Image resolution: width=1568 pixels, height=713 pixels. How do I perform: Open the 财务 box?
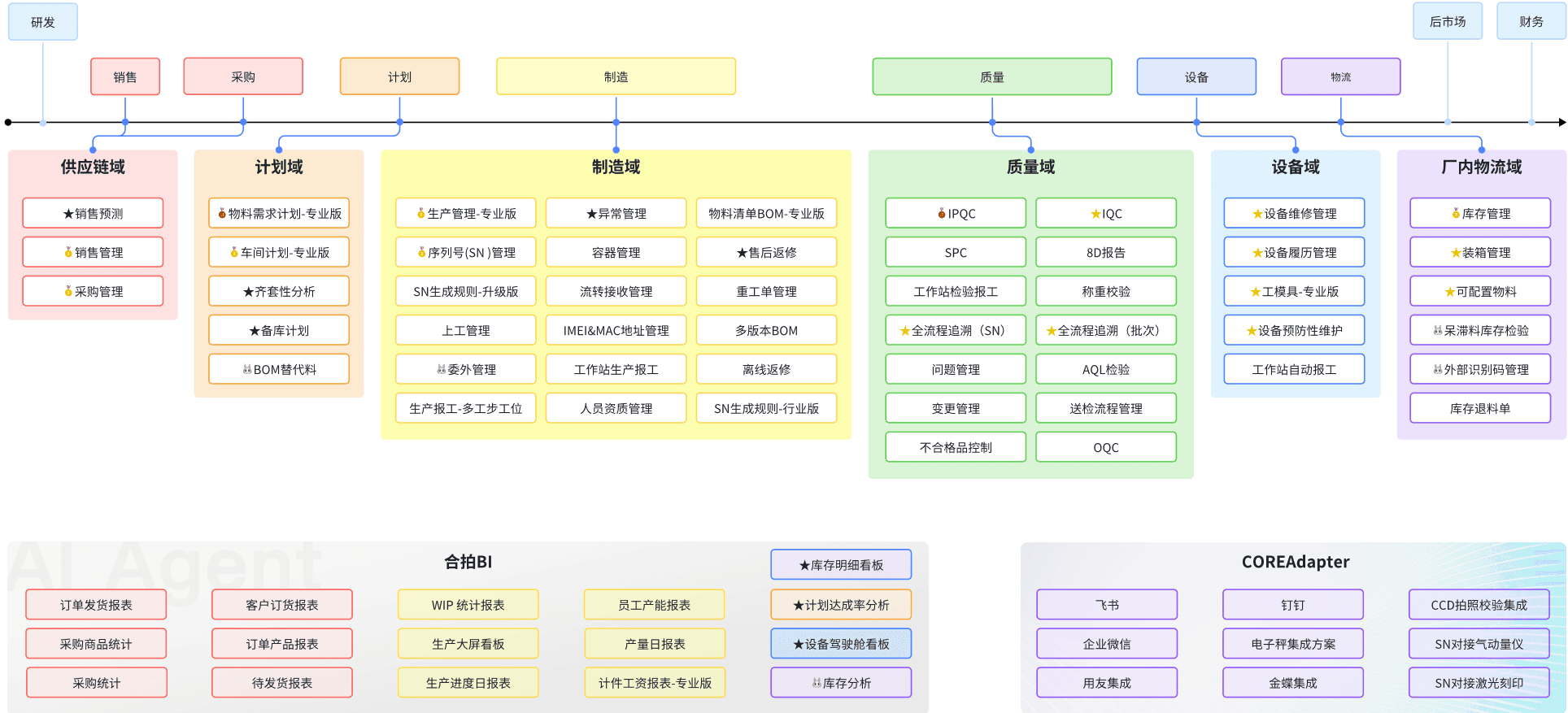pos(1531,22)
